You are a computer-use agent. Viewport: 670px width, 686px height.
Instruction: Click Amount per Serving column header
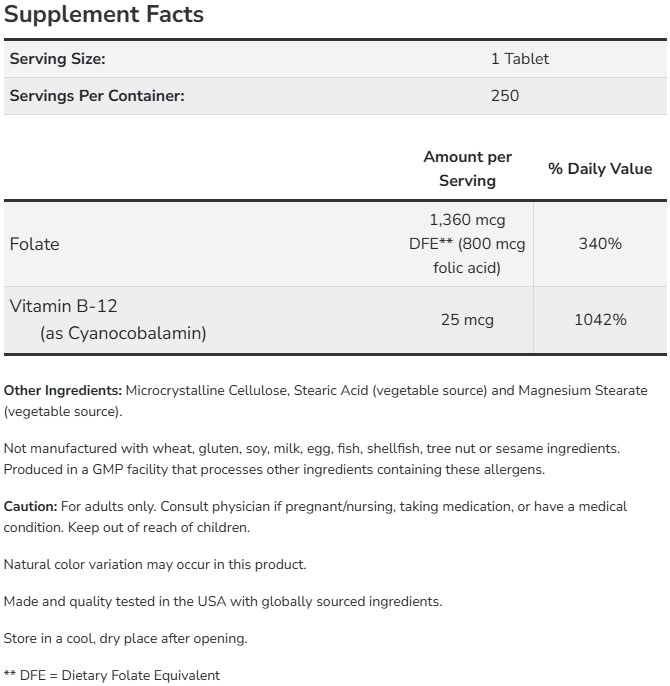tap(467, 169)
